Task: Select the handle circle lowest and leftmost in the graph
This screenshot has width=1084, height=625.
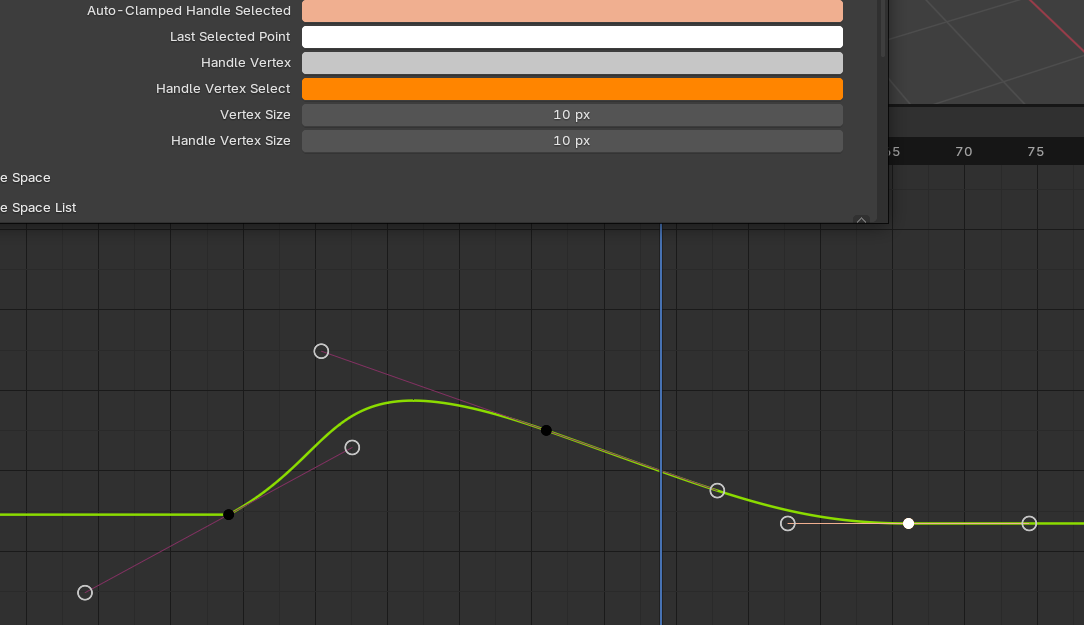Action: (85, 593)
